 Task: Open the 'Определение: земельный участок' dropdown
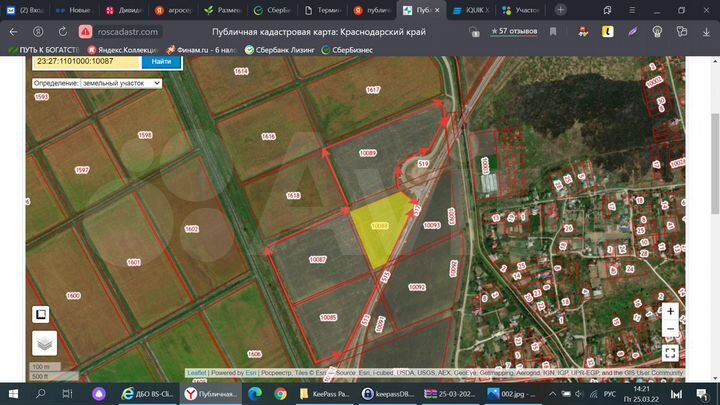pyautogui.click(x=95, y=83)
